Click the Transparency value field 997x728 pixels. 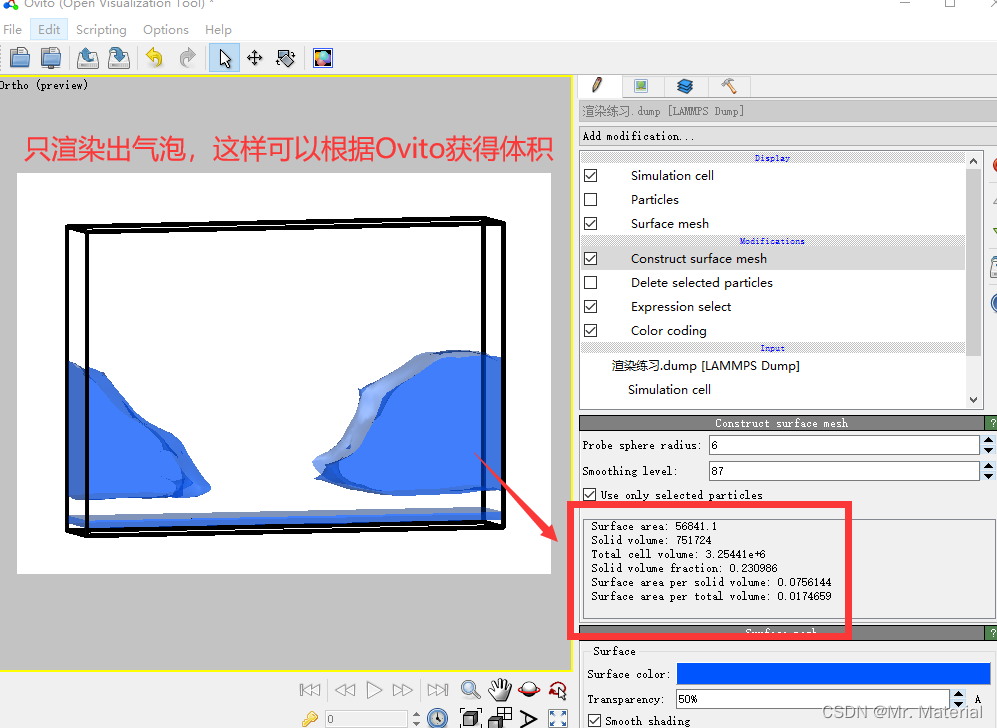pos(813,699)
